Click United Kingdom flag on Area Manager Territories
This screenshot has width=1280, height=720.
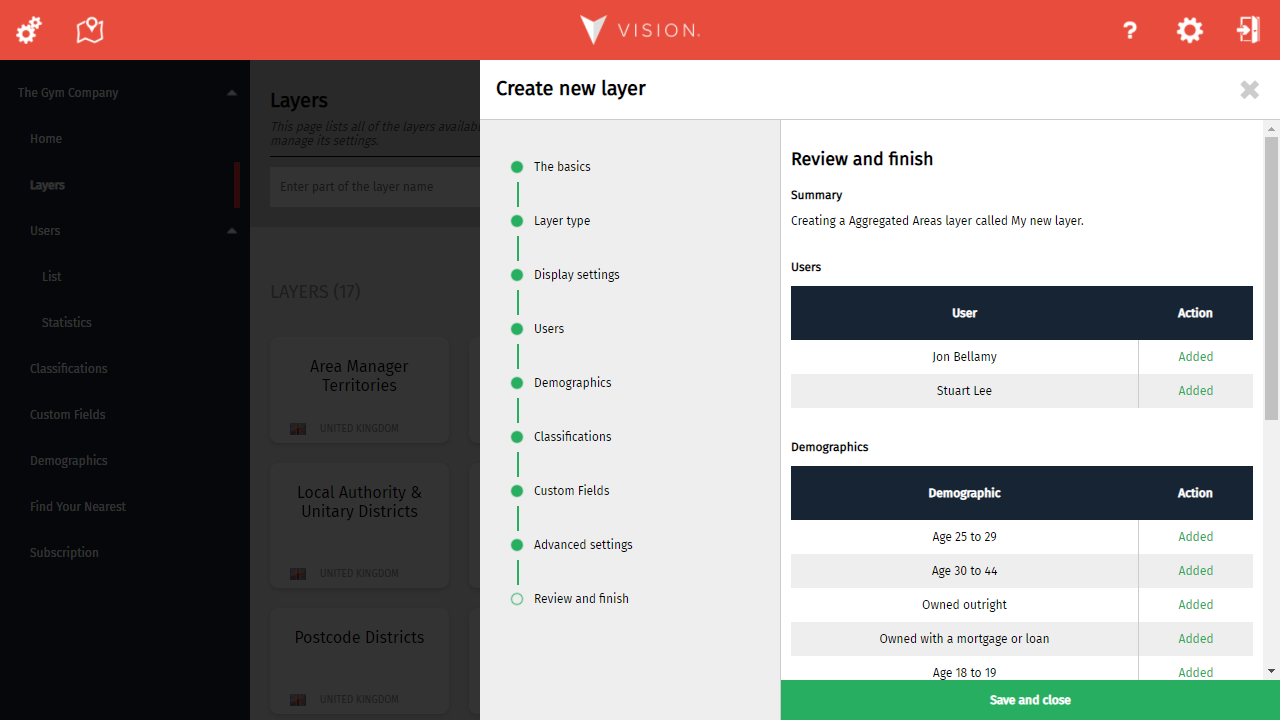(298, 429)
